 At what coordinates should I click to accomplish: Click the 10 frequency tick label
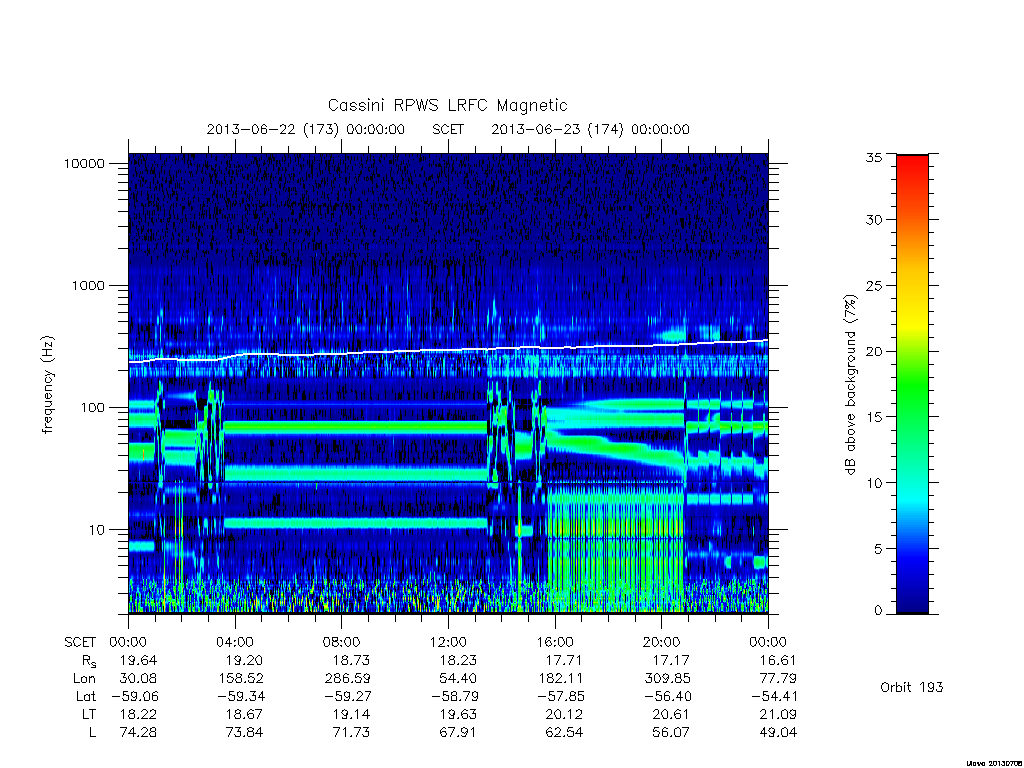[97, 530]
